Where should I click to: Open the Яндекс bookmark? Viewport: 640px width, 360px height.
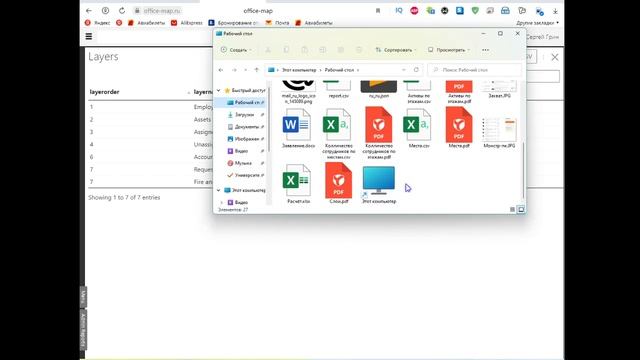click(x=98, y=23)
